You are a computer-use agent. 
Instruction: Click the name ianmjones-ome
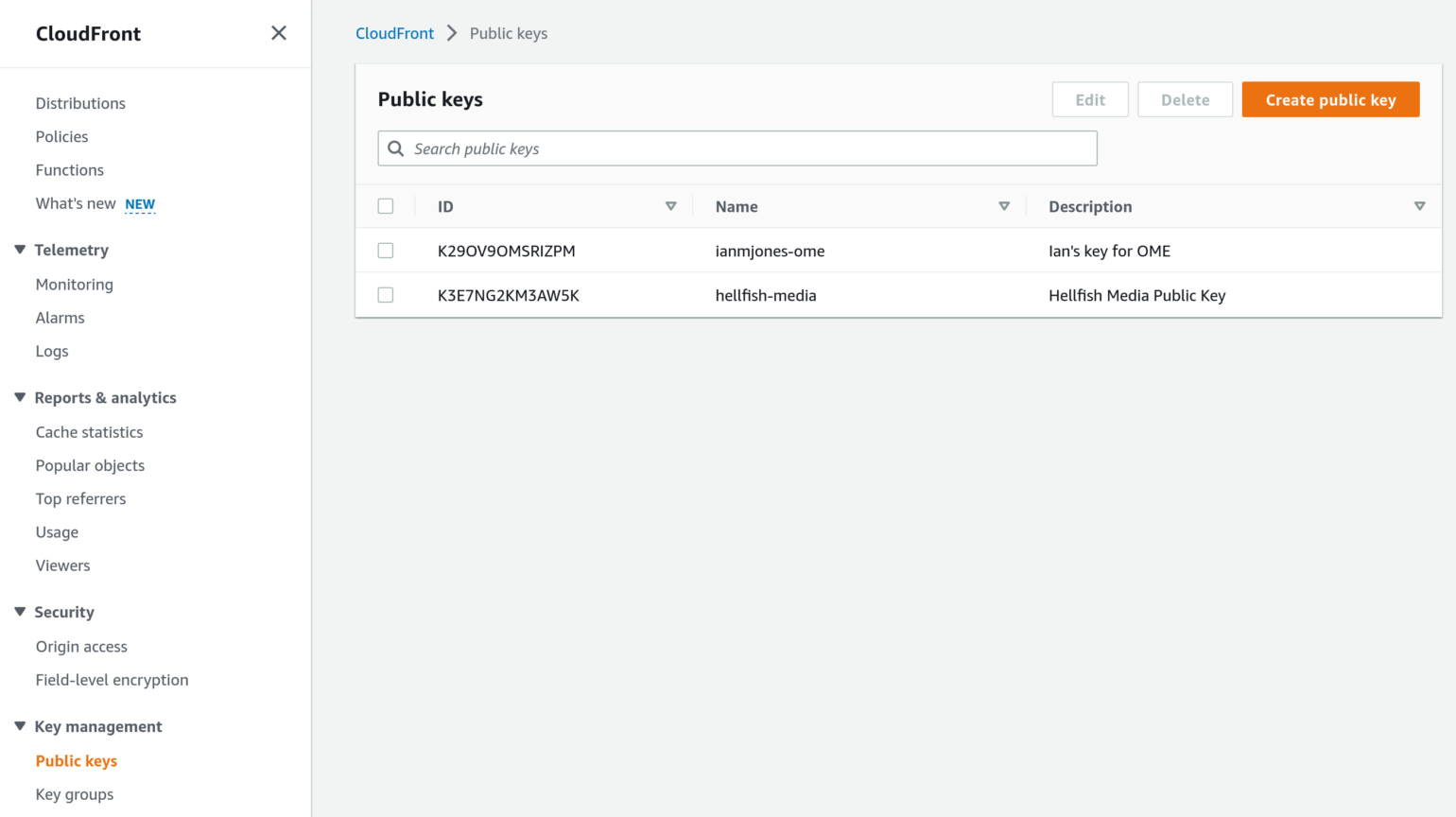click(770, 251)
